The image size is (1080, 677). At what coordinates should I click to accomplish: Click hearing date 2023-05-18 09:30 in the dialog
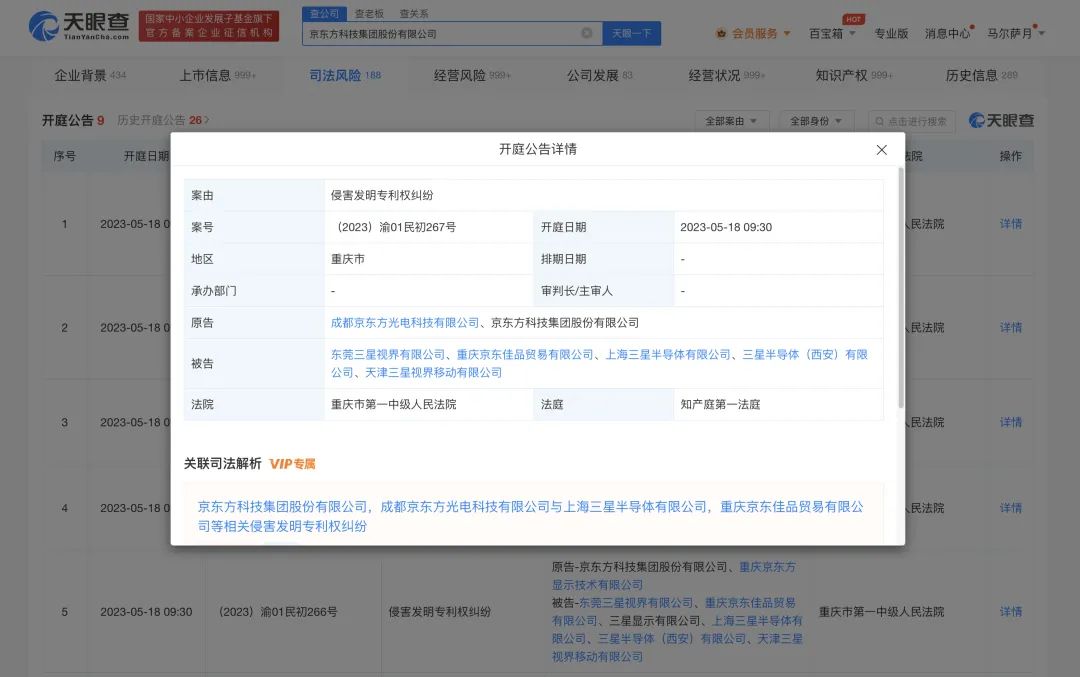(726, 227)
